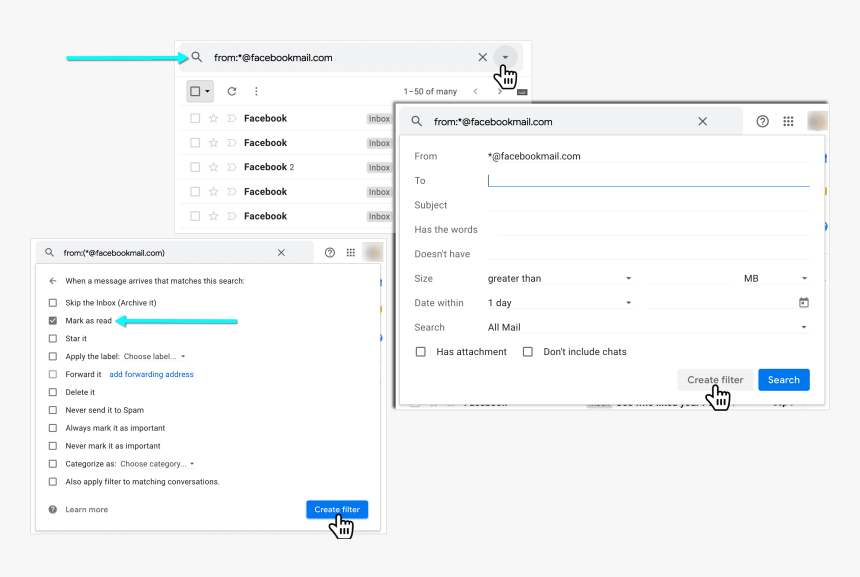Enable the Delete it checkbox
The width and height of the screenshot is (860, 577).
[53, 392]
